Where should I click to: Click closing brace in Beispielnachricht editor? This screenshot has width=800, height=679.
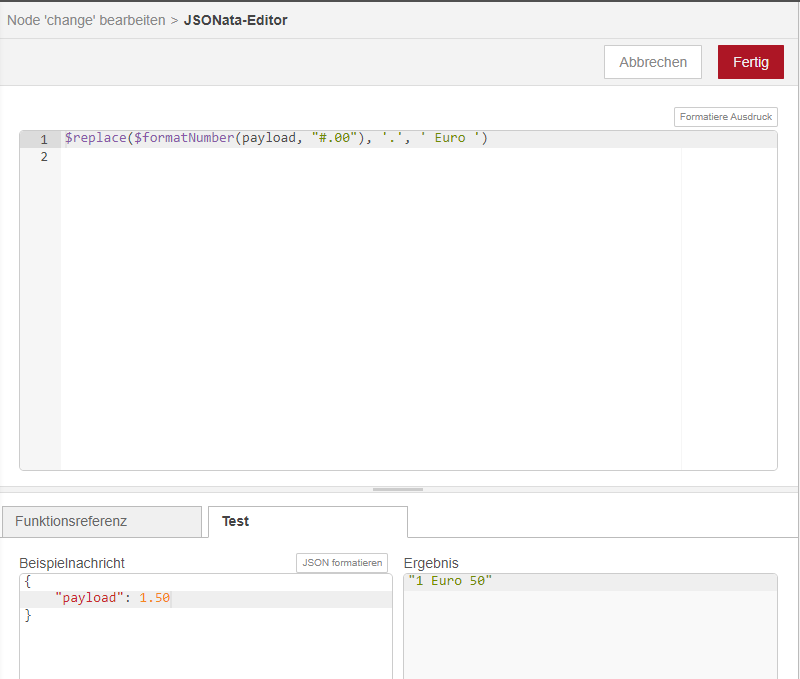[28, 616]
